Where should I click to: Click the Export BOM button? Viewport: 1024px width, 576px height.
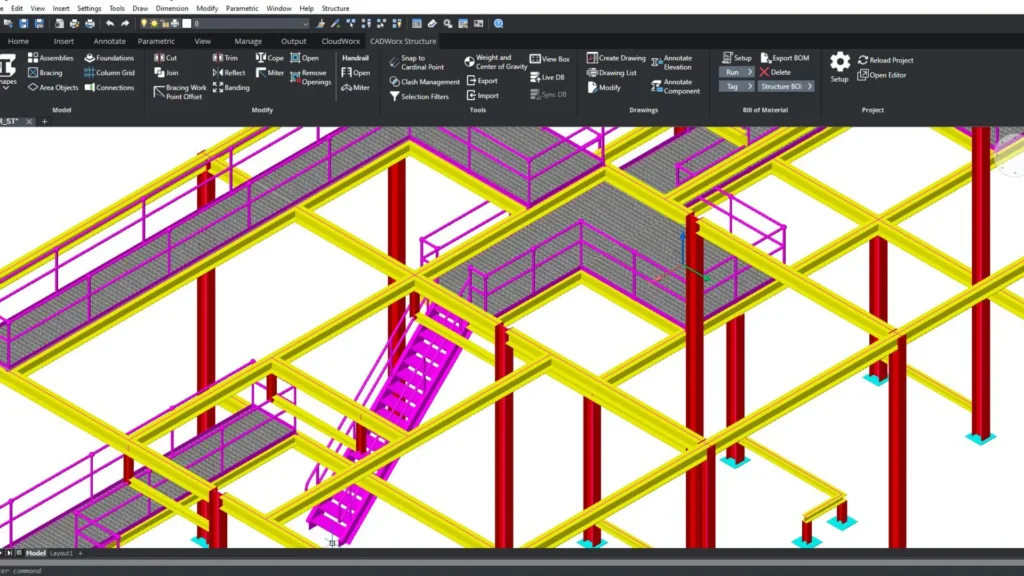point(784,58)
